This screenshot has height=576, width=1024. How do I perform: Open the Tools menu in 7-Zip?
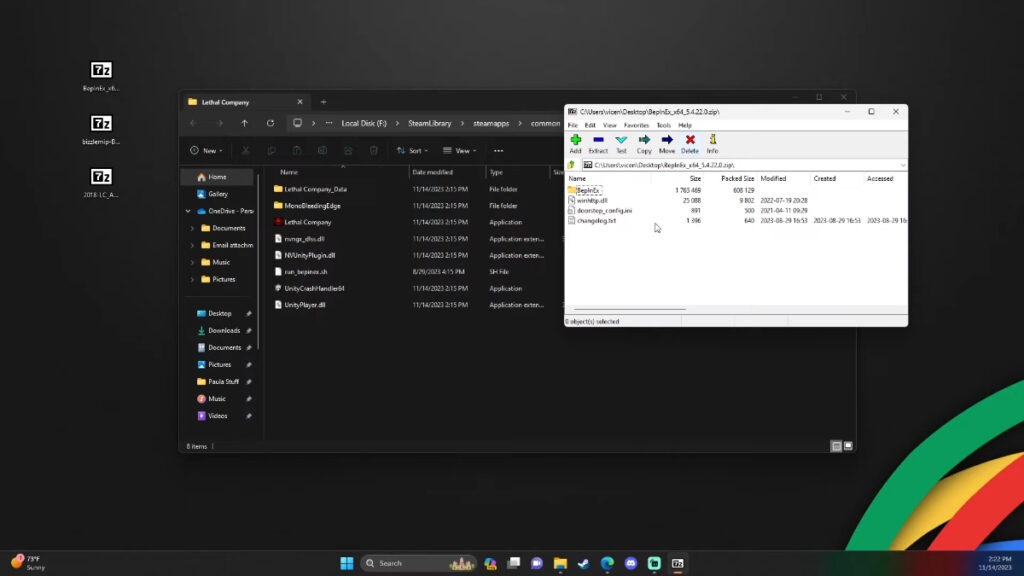point(661,125)
